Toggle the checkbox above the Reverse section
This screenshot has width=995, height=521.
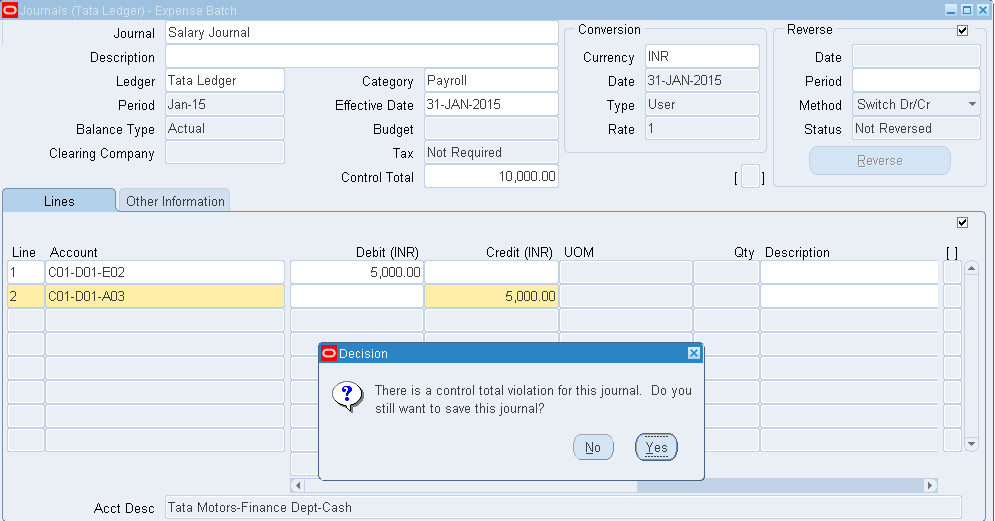(962, 30)
